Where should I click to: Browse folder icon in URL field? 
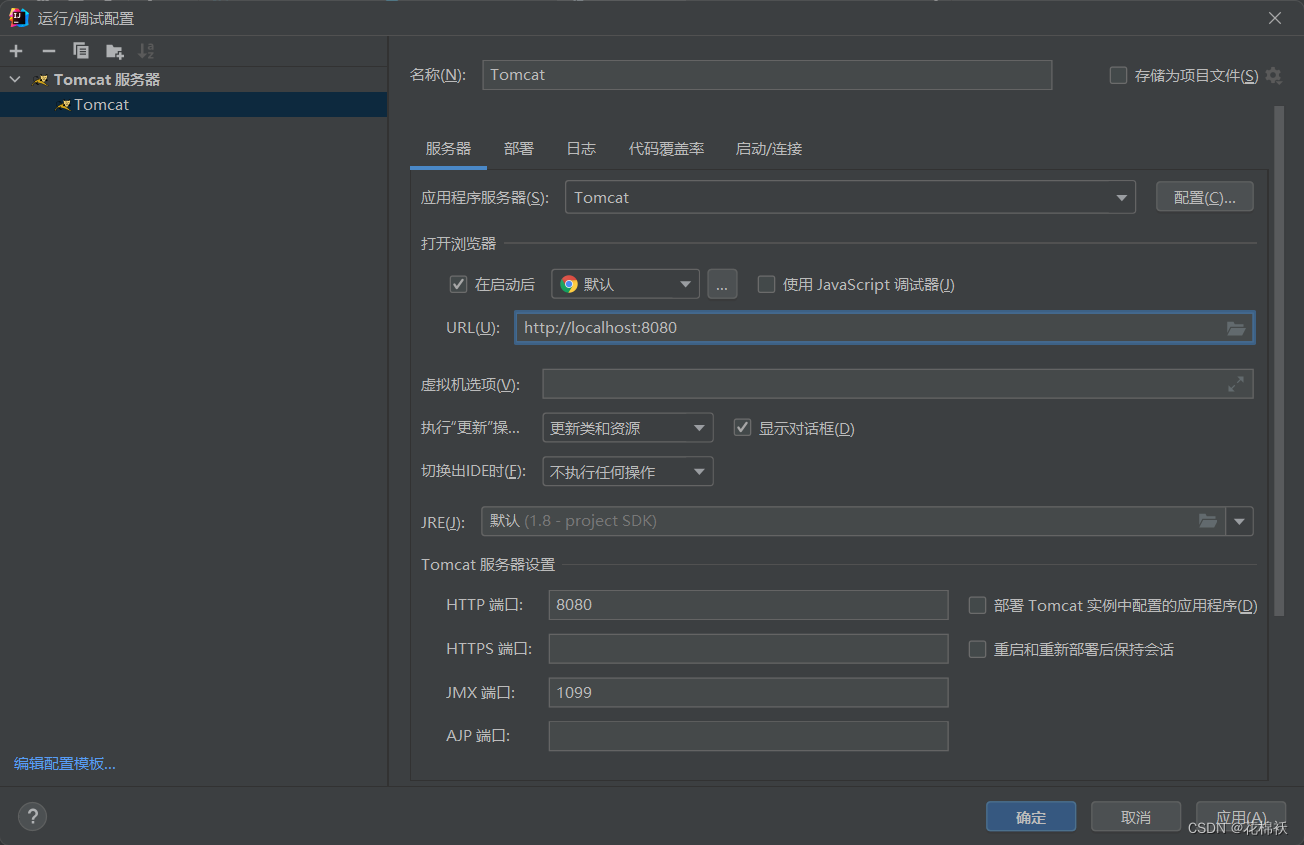click(1236, 328)
